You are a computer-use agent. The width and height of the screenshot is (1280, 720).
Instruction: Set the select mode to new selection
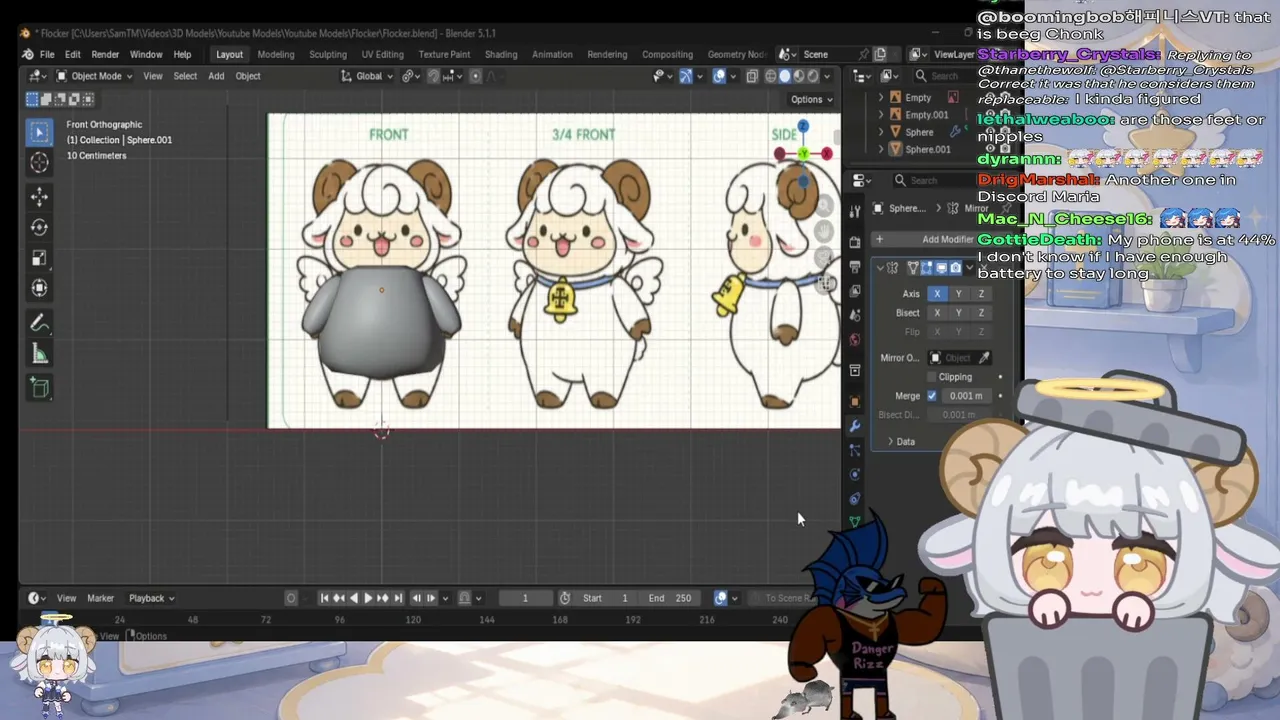tap(32, 99)
